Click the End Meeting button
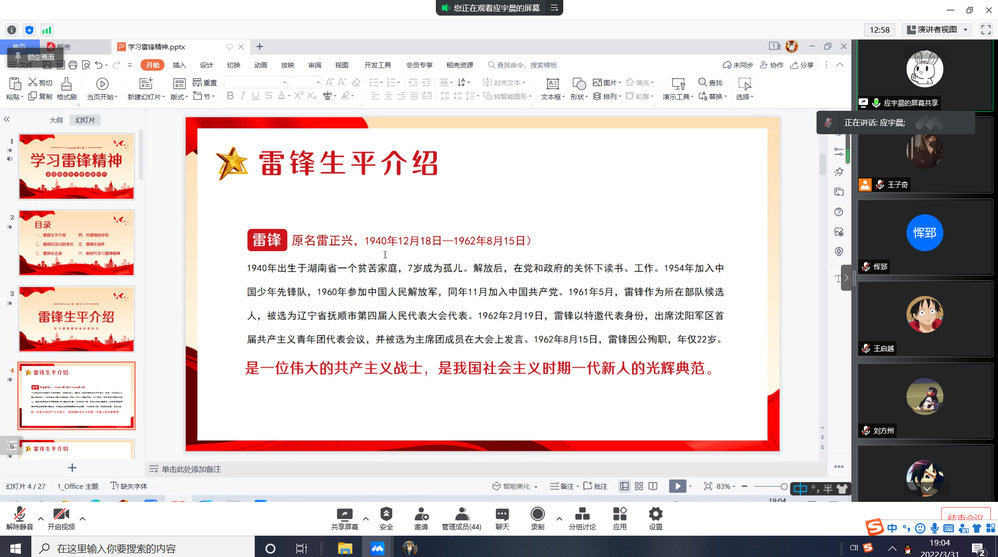The image size is (998, 557). tap(966, 518)
